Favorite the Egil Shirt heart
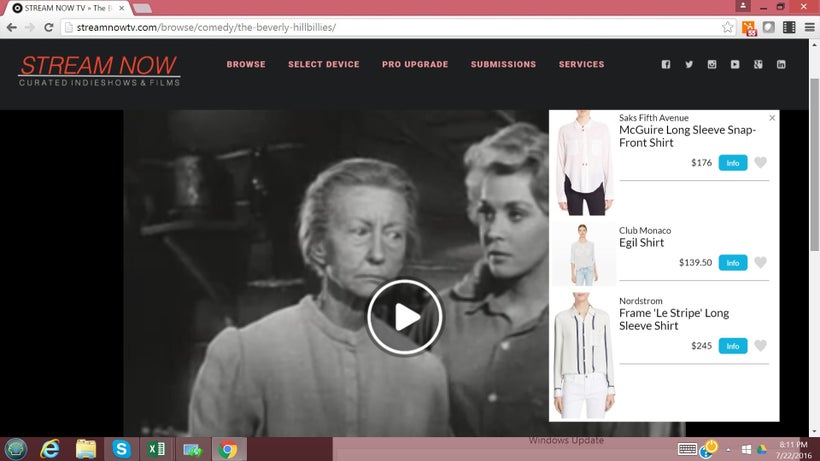The image size is (820, 461). click(760, 262)
